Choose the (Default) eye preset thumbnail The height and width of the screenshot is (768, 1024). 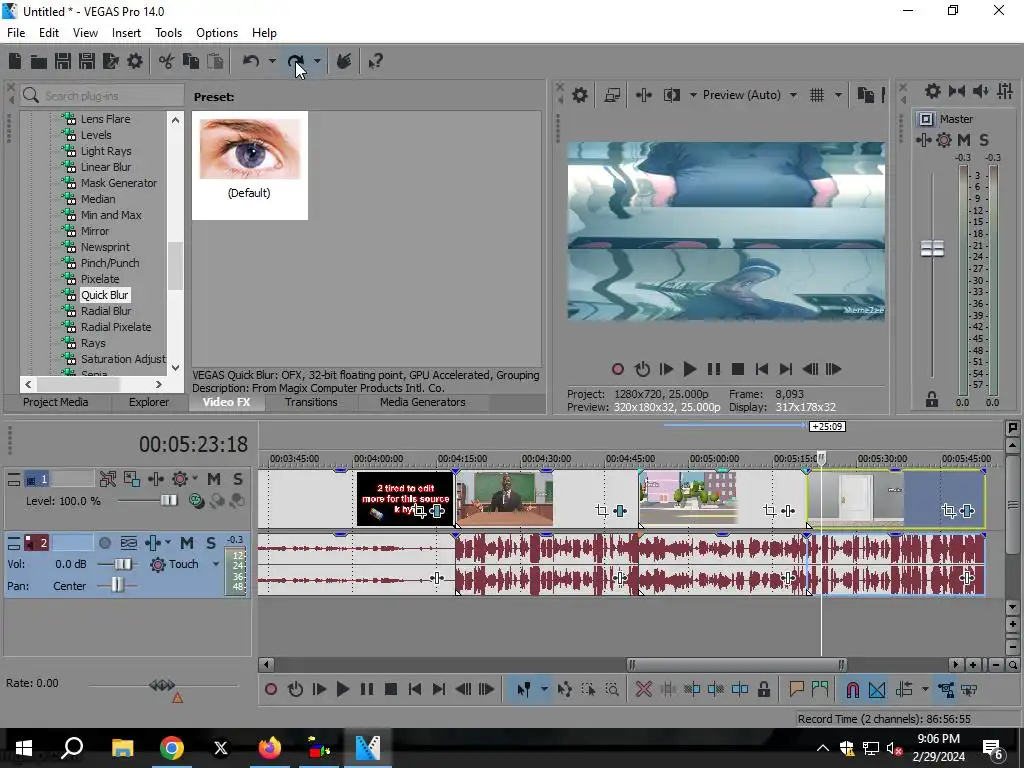(249, 165)
